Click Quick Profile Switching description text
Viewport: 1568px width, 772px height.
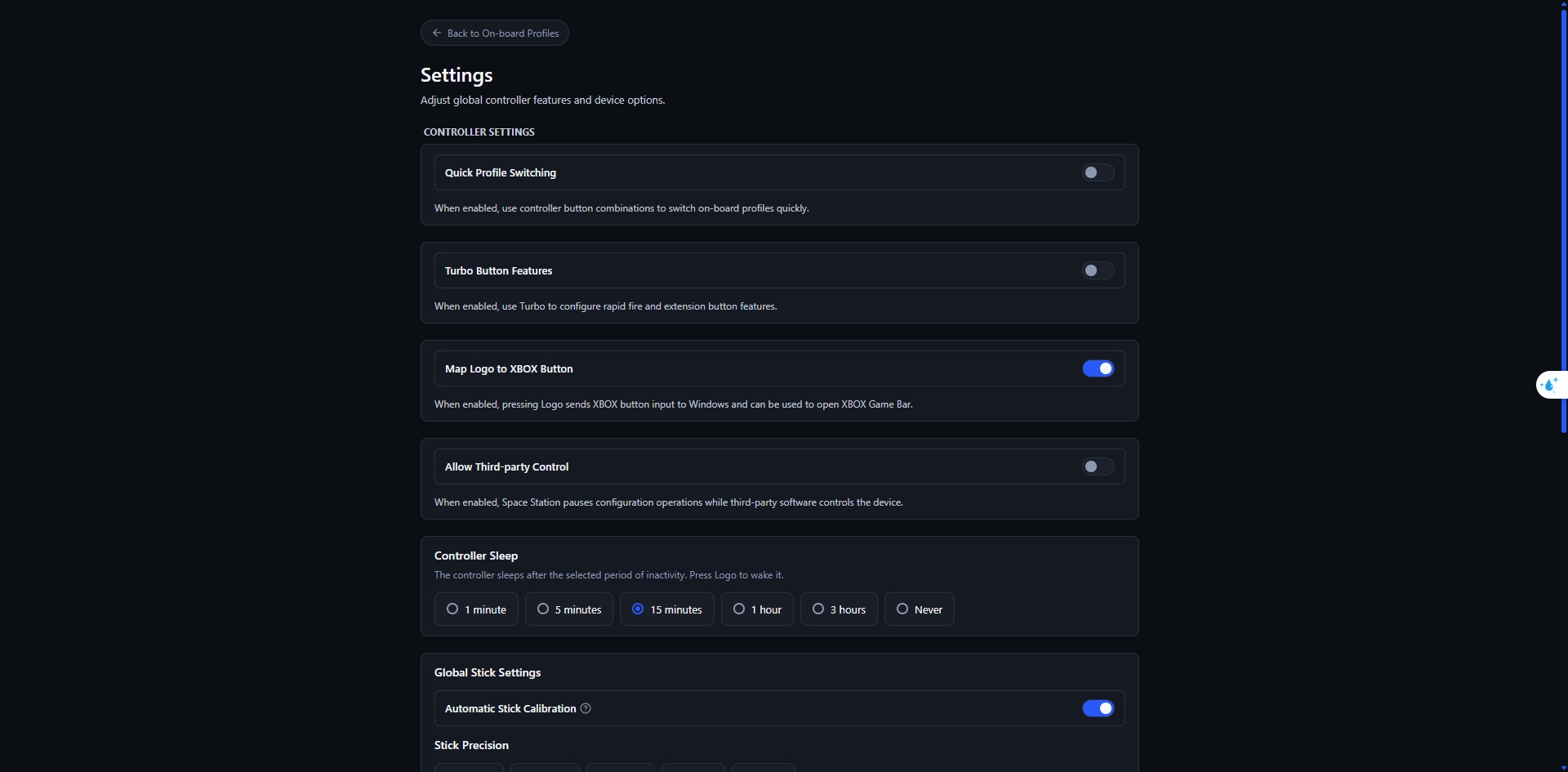pyautogui.click(x=621, y=208)
